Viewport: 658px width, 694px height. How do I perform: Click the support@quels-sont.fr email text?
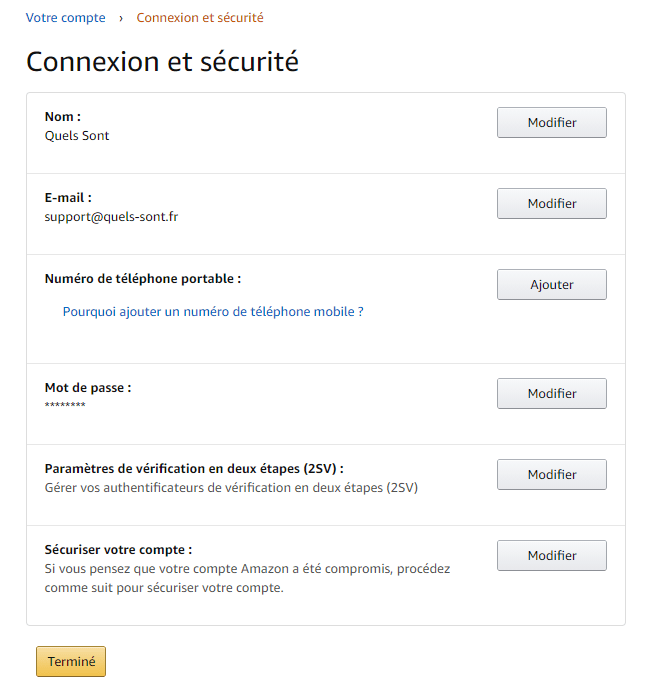[111, 216]
